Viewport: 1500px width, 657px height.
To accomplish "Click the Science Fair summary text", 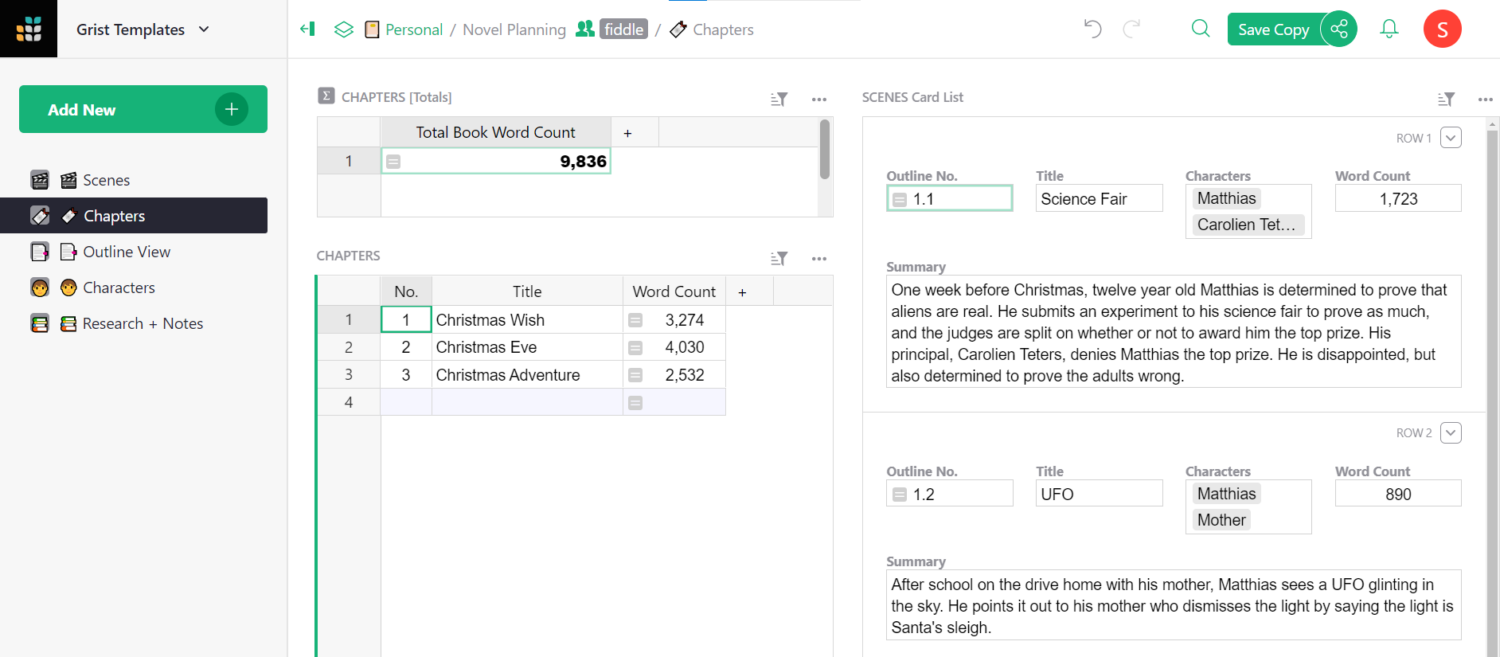I will 1174,332.
